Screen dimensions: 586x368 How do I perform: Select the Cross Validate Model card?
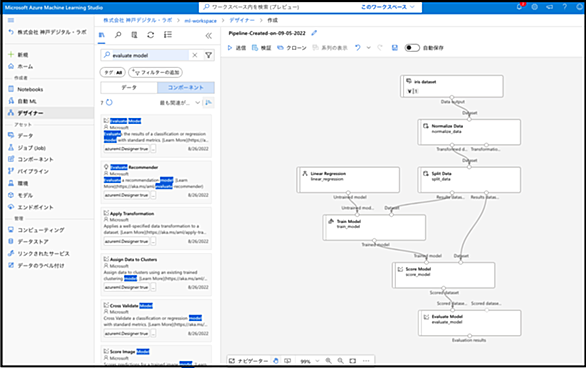[156, 320]
